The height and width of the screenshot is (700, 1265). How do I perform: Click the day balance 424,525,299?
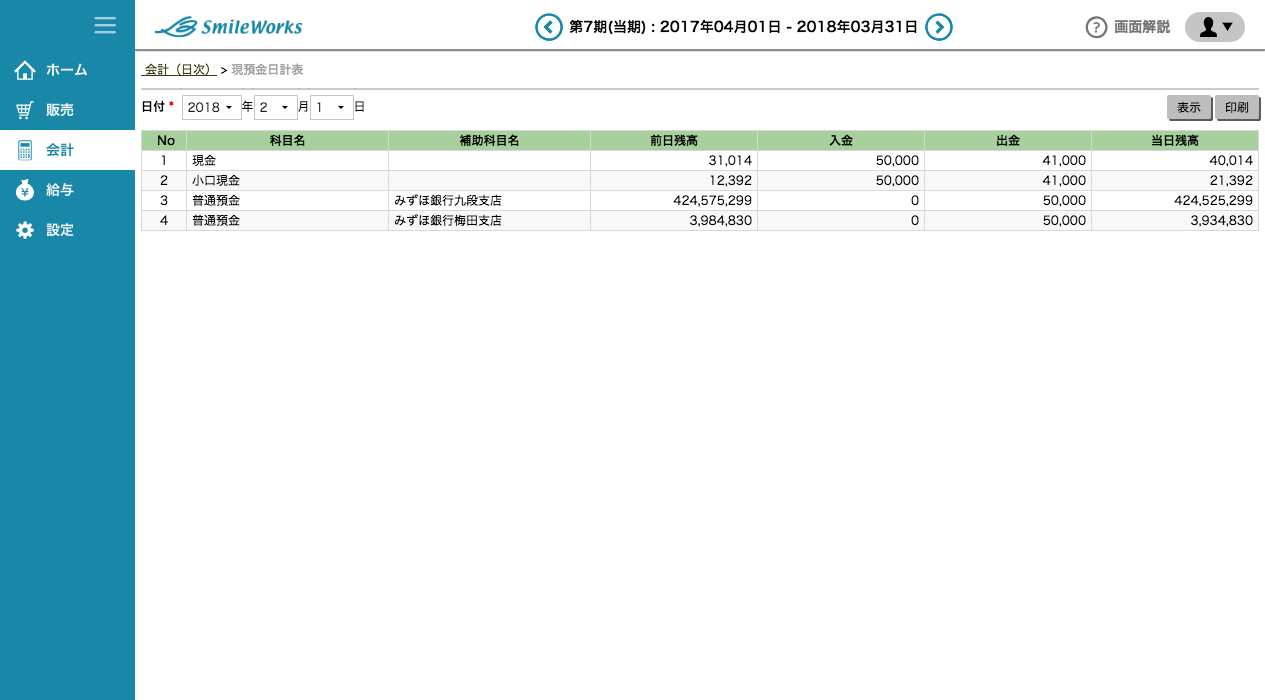1175,201
